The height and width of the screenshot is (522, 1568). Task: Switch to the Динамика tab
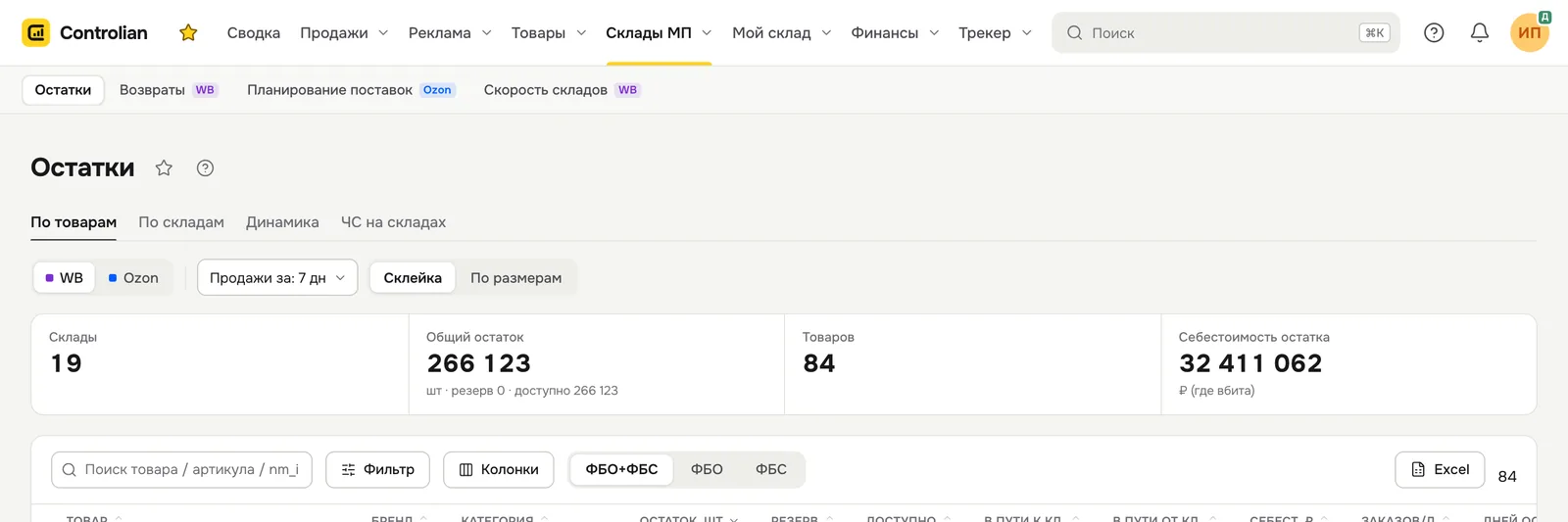[x=282, y=222]
